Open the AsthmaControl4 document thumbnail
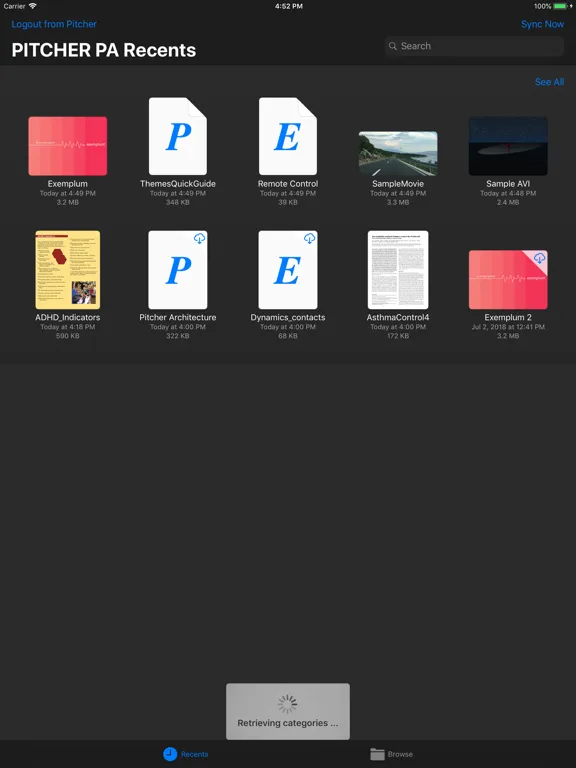Viewport: 576px width, 768px height. [x=398, y=270]
